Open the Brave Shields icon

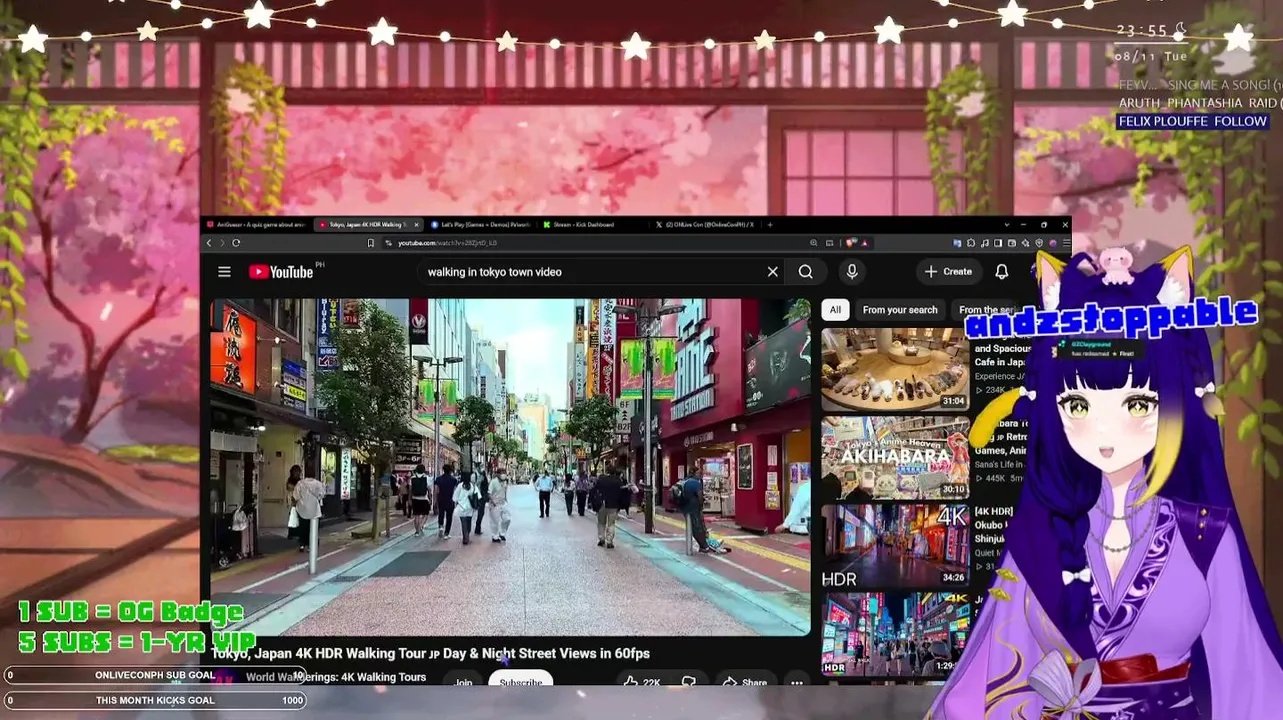852,243
